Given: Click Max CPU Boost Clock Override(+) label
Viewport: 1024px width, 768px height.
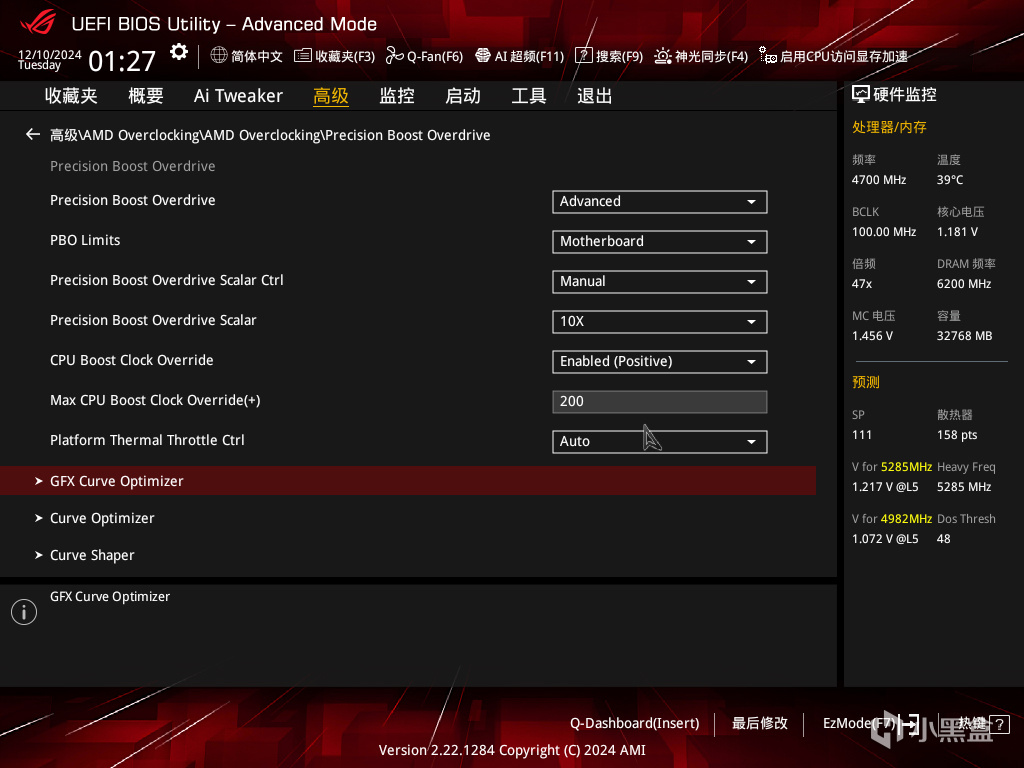Looking at the screenshot, I should click(x=155, y=400).
